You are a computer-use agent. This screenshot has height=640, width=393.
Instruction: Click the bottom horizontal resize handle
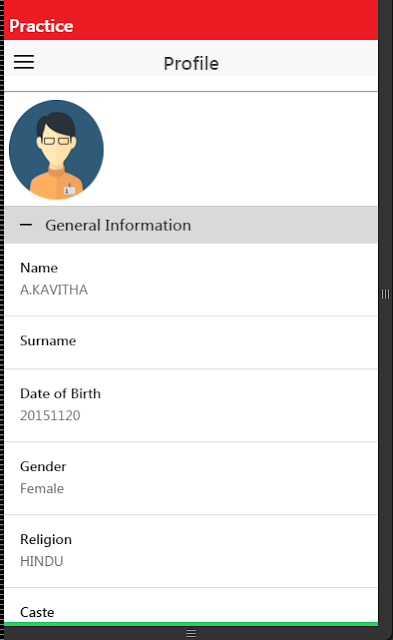pos(191,633)
